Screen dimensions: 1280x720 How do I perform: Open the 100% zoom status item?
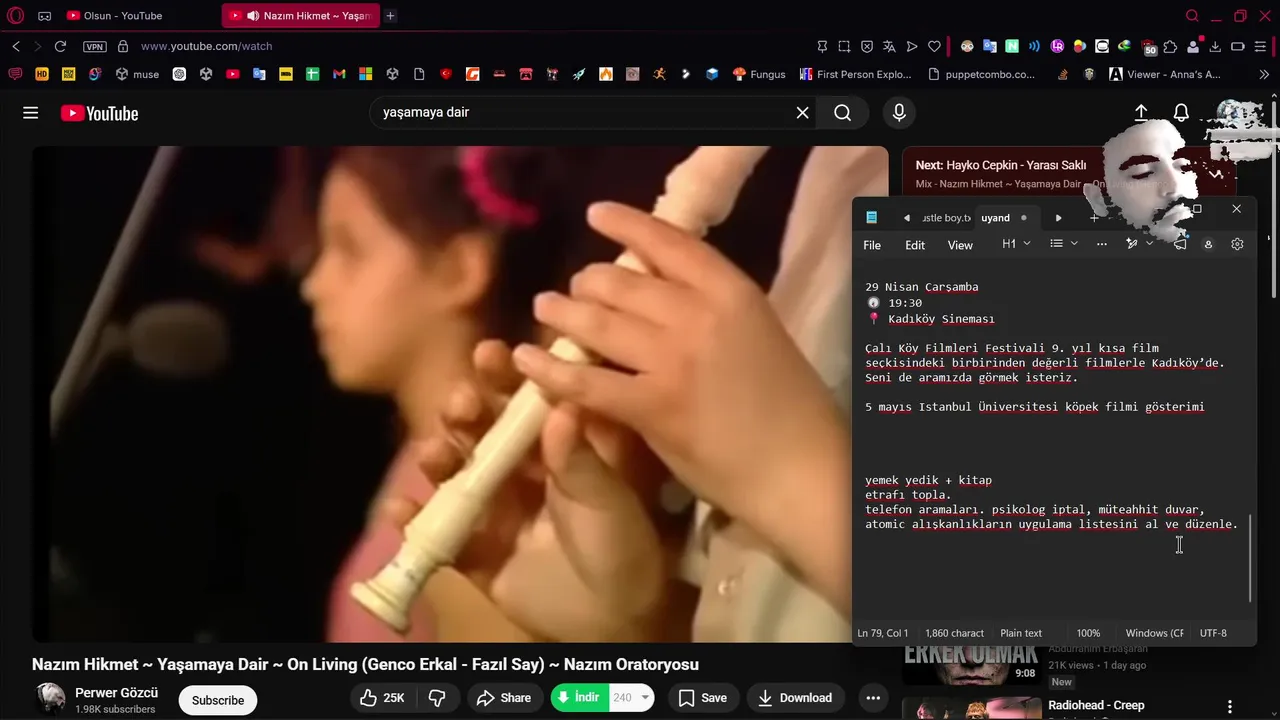point(1088,633)
